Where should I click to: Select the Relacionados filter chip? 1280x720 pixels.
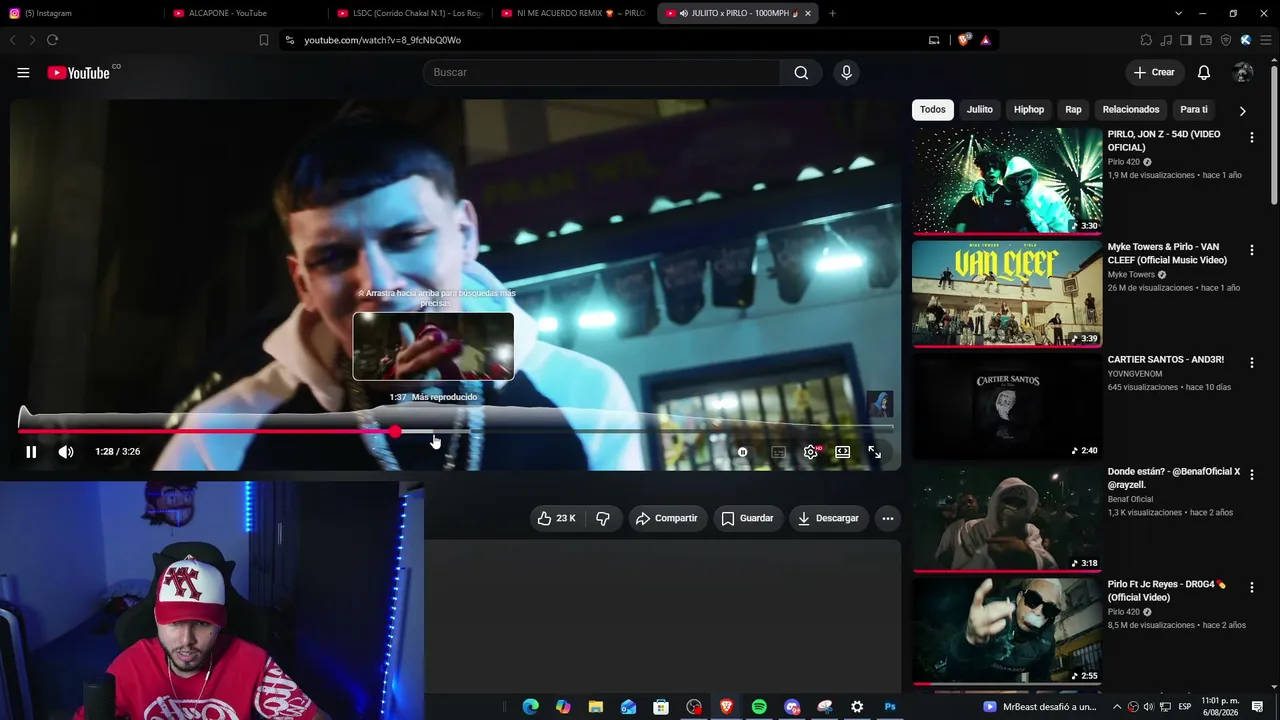1131,110
